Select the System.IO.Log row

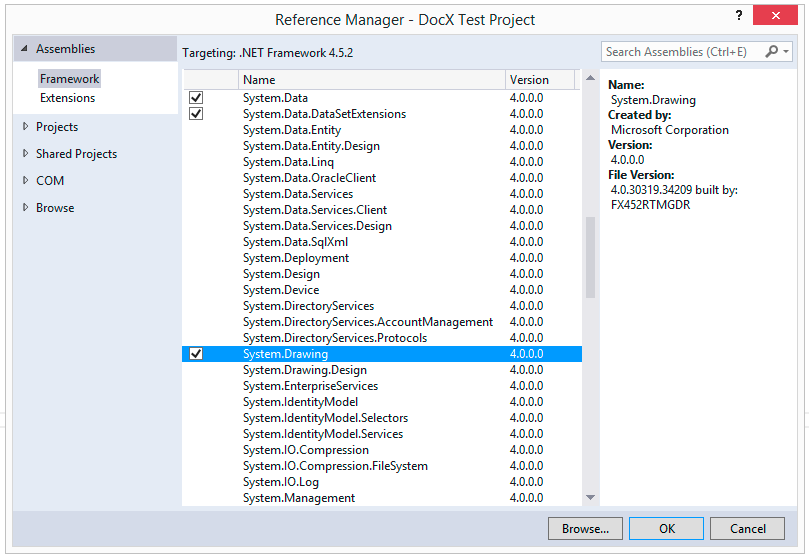point(382,482)
